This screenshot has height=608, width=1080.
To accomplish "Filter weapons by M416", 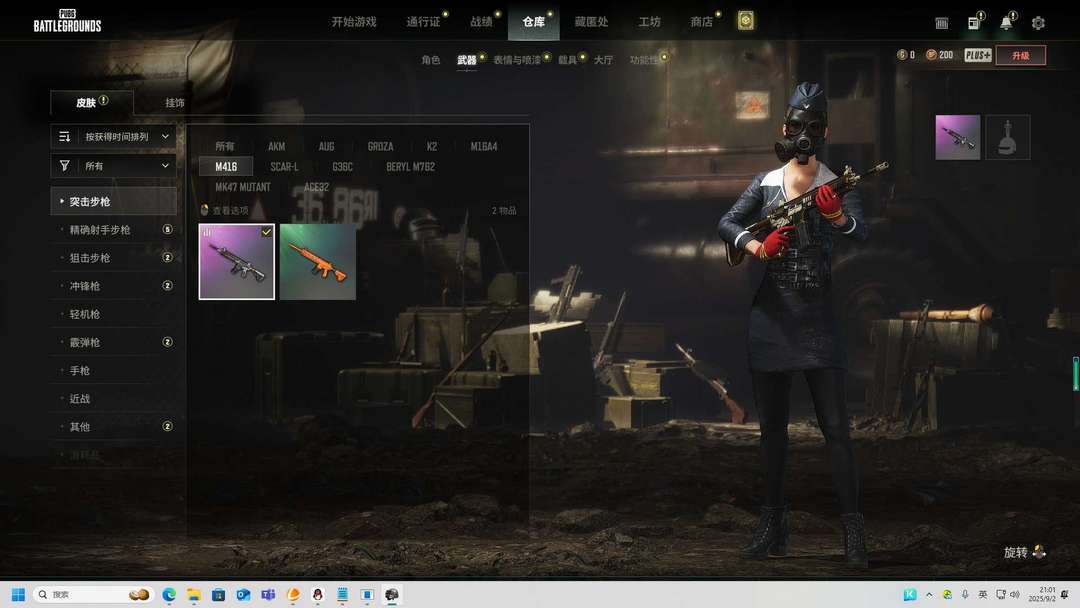I will coord(226,167).
